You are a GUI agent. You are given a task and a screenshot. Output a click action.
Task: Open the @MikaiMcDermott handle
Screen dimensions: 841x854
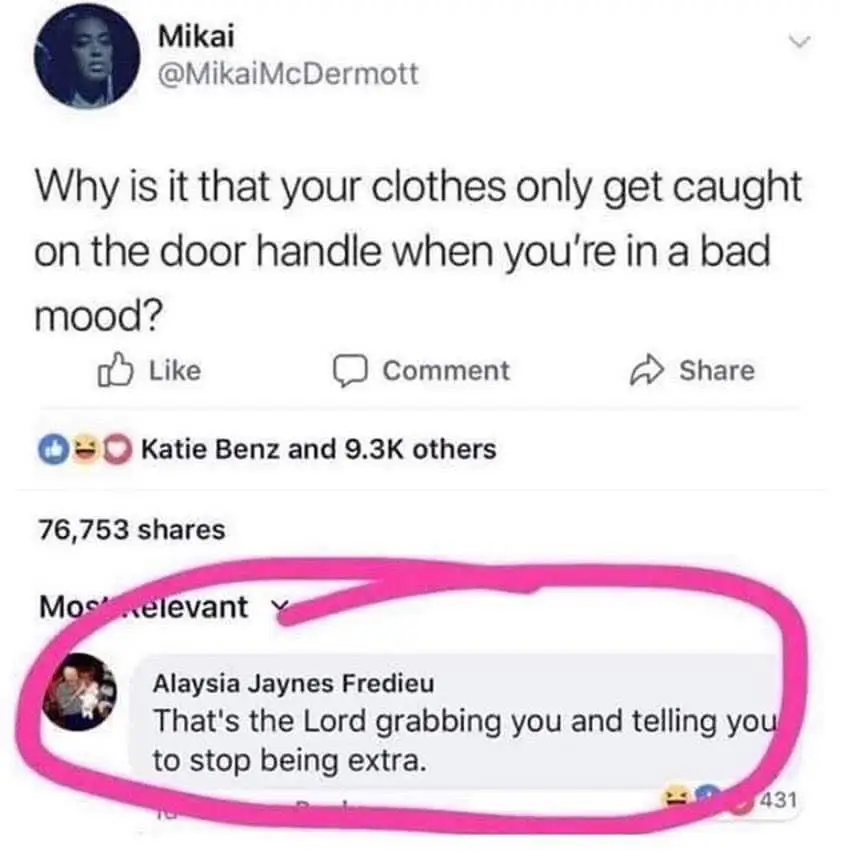pyautogui.click(x=288, y=74)
